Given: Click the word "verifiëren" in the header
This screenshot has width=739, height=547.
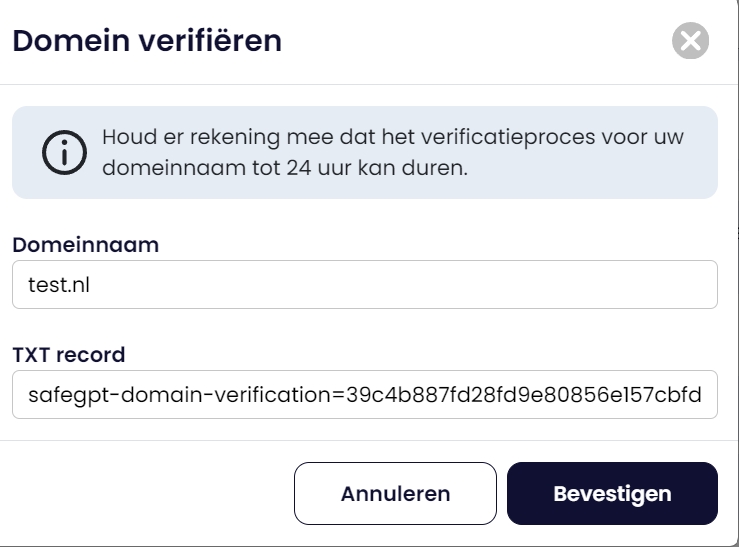Looking at the screenshot, I should tap(213, 42).
